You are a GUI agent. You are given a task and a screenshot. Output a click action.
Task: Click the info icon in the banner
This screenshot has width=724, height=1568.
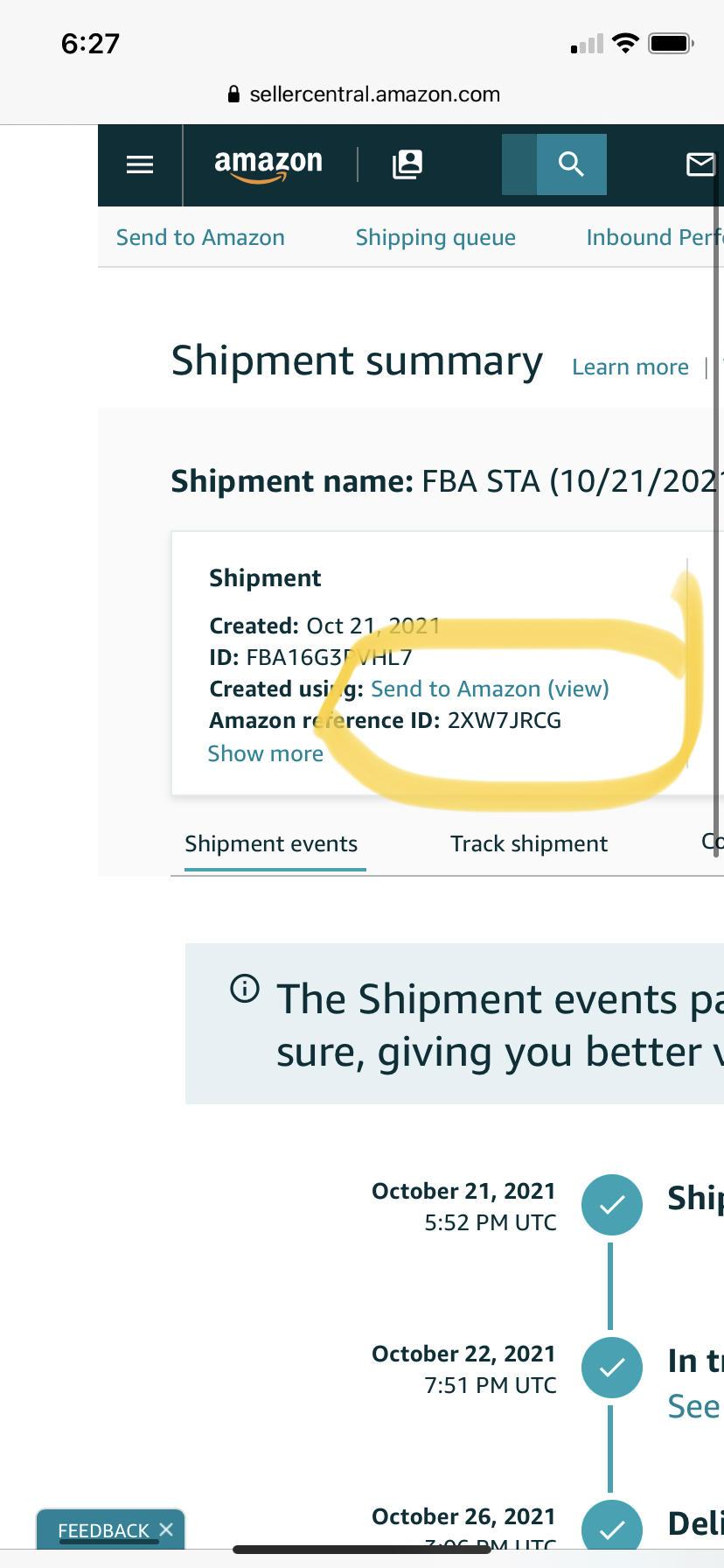pos(245,990)
